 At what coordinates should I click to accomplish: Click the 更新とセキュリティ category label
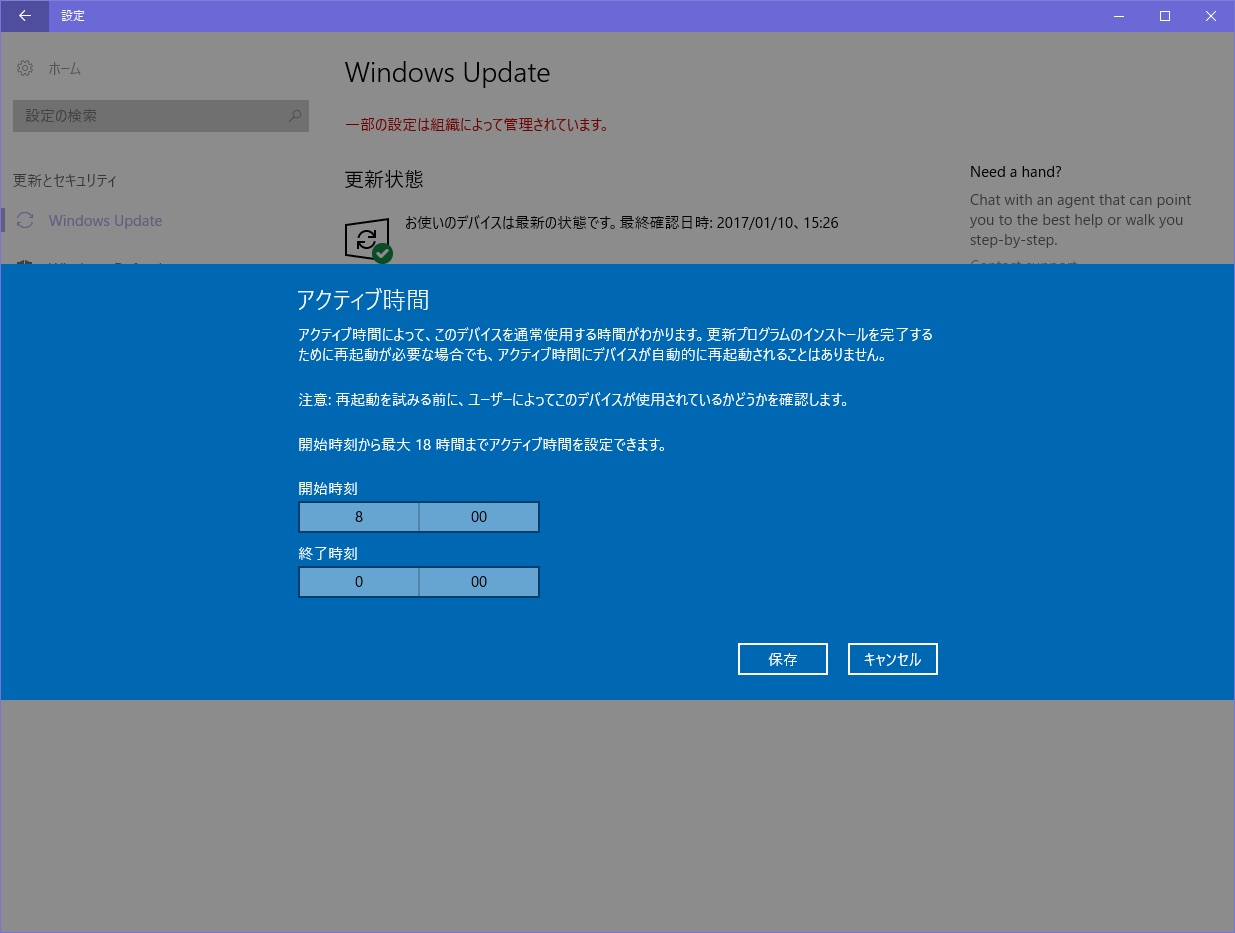[65, 181]
